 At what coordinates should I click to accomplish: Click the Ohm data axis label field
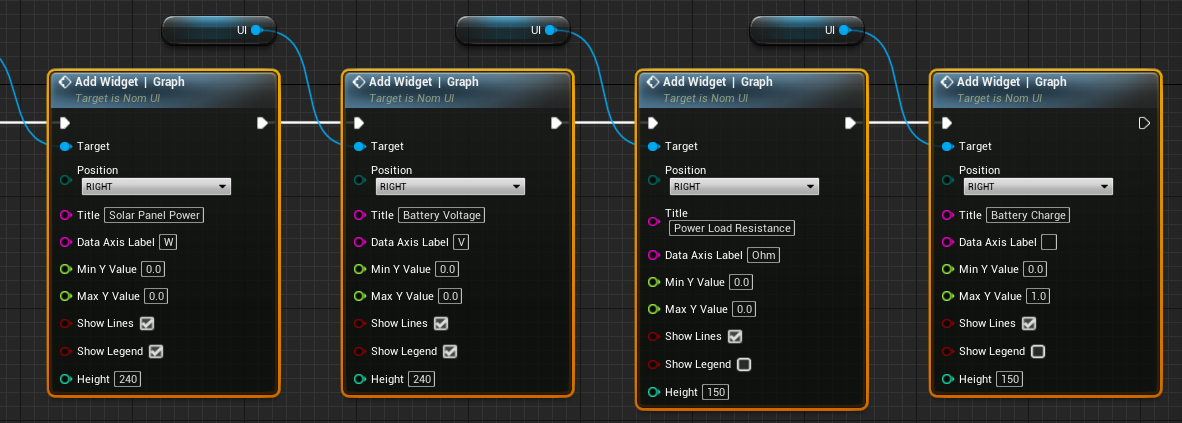[x=763, y=255]
